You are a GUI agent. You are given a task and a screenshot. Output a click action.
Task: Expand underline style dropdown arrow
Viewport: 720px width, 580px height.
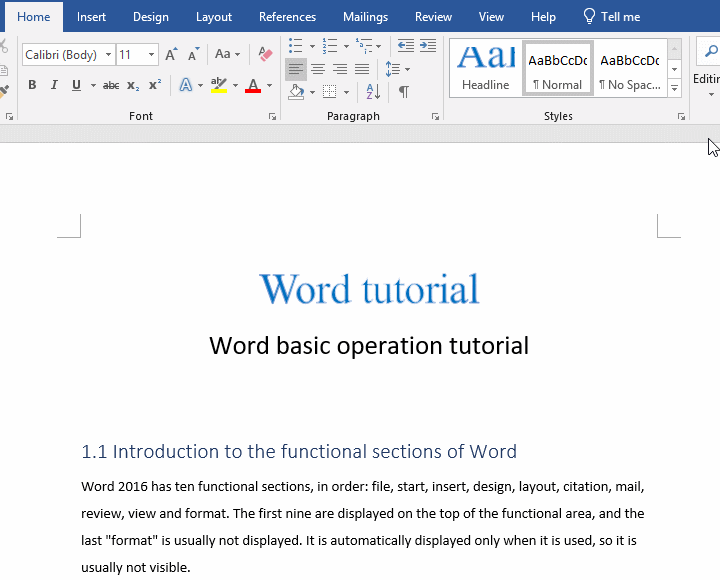click(x=93, y=85)
